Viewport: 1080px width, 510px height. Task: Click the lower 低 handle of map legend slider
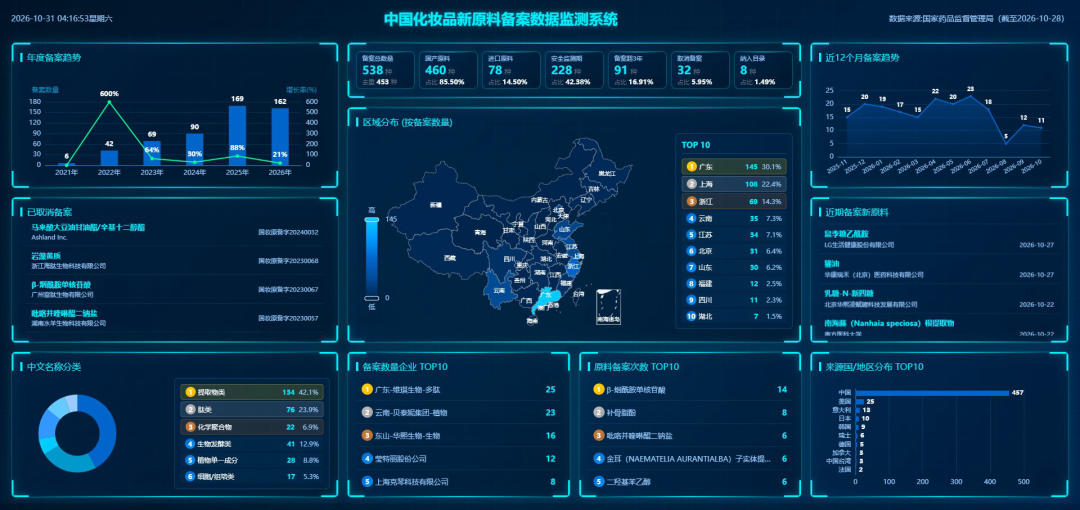click(372, 298)
